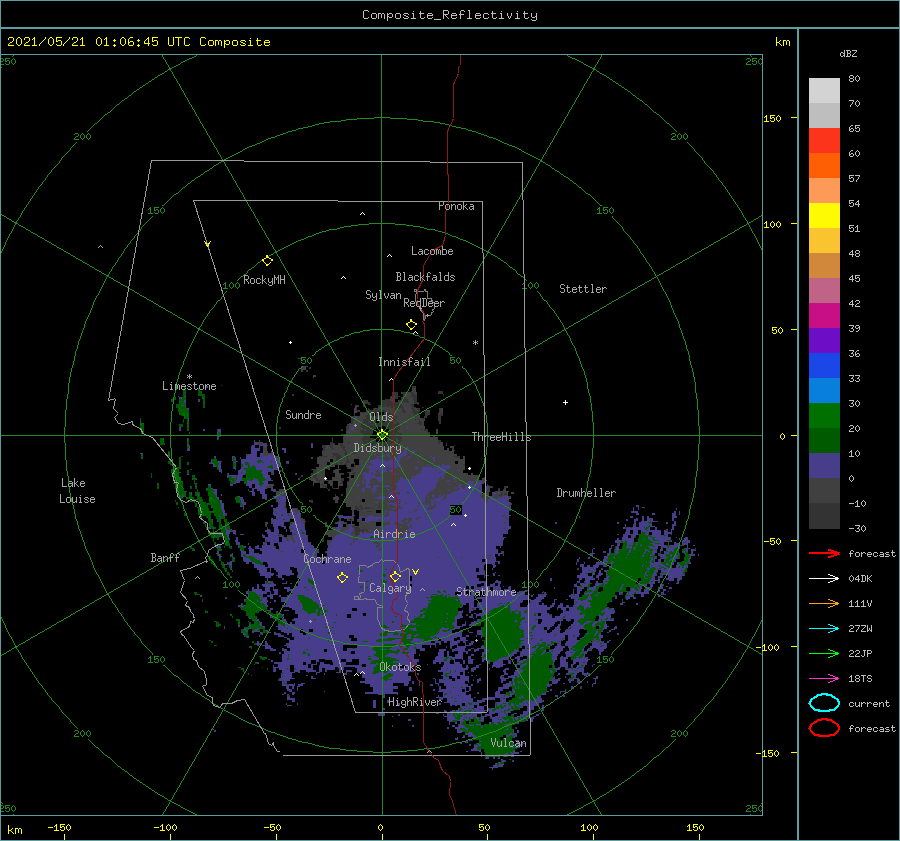Choose the magenta 18TS arrow symbol
Viewport: 900px width, 841px height.
[x=824, y=678]
